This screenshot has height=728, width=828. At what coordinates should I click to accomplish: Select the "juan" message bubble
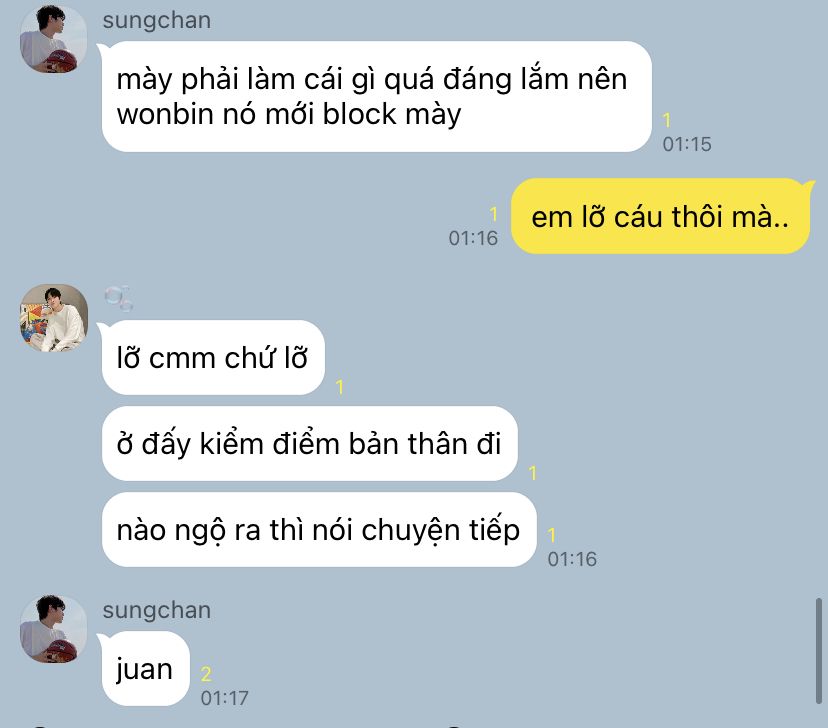(x=145, y=669)
